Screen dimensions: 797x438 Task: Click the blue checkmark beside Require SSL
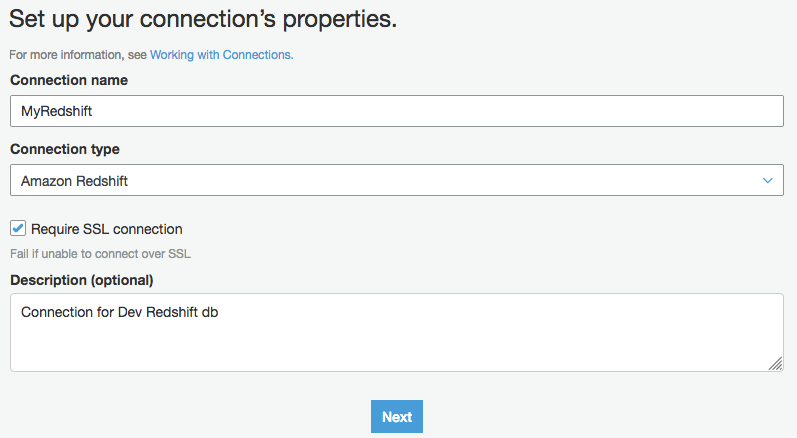pos(18,228)
